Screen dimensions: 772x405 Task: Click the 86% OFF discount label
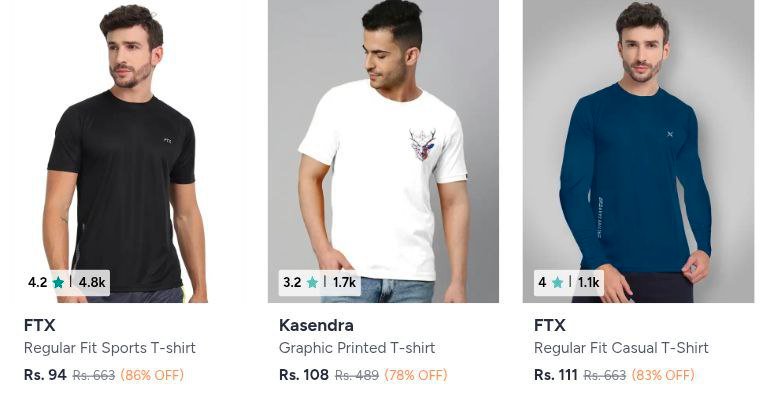[x=152, y=375]
